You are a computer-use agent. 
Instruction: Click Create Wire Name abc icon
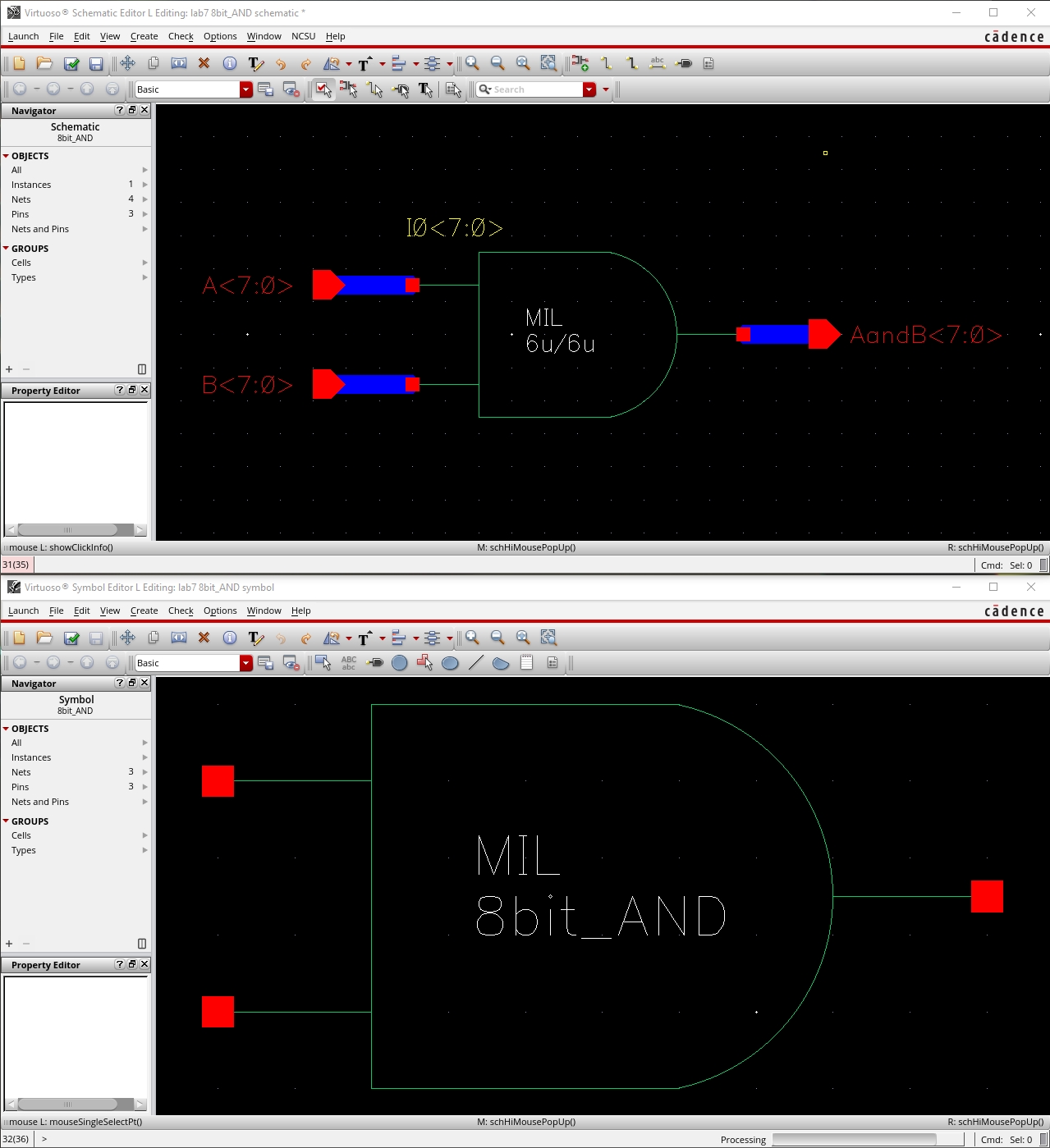click(657, 63)
